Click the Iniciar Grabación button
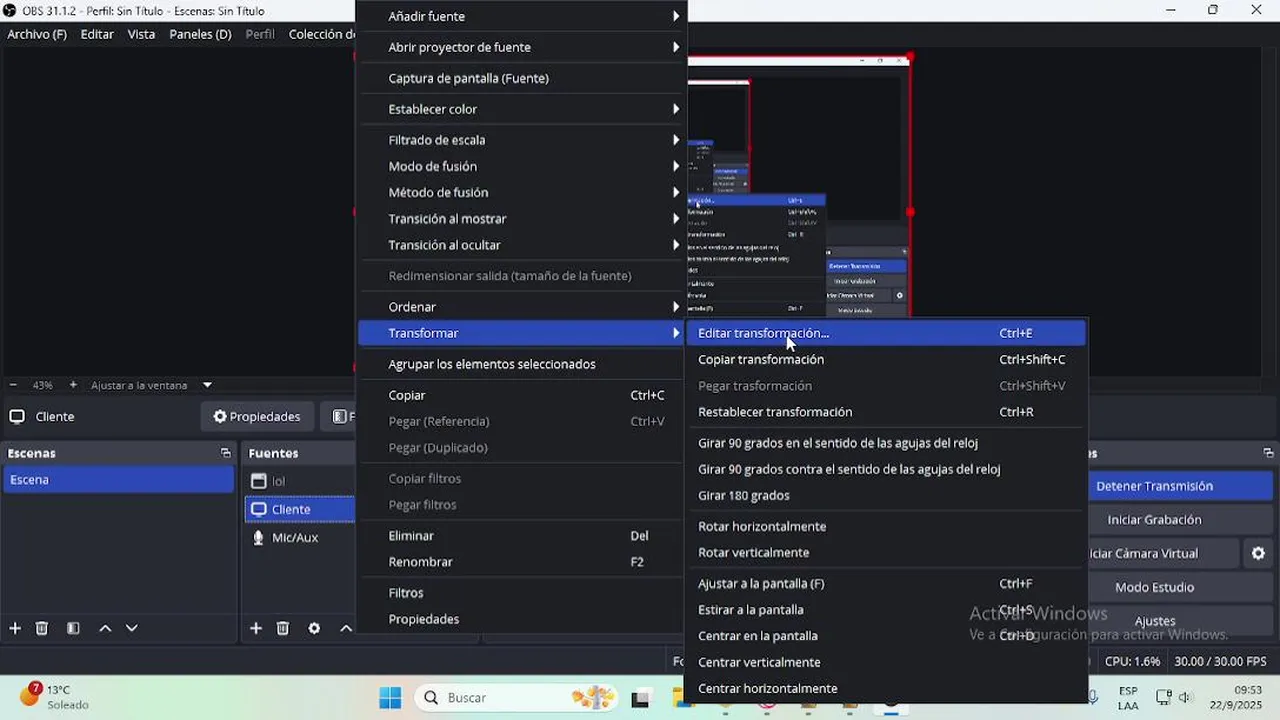 pos(1179,520)
